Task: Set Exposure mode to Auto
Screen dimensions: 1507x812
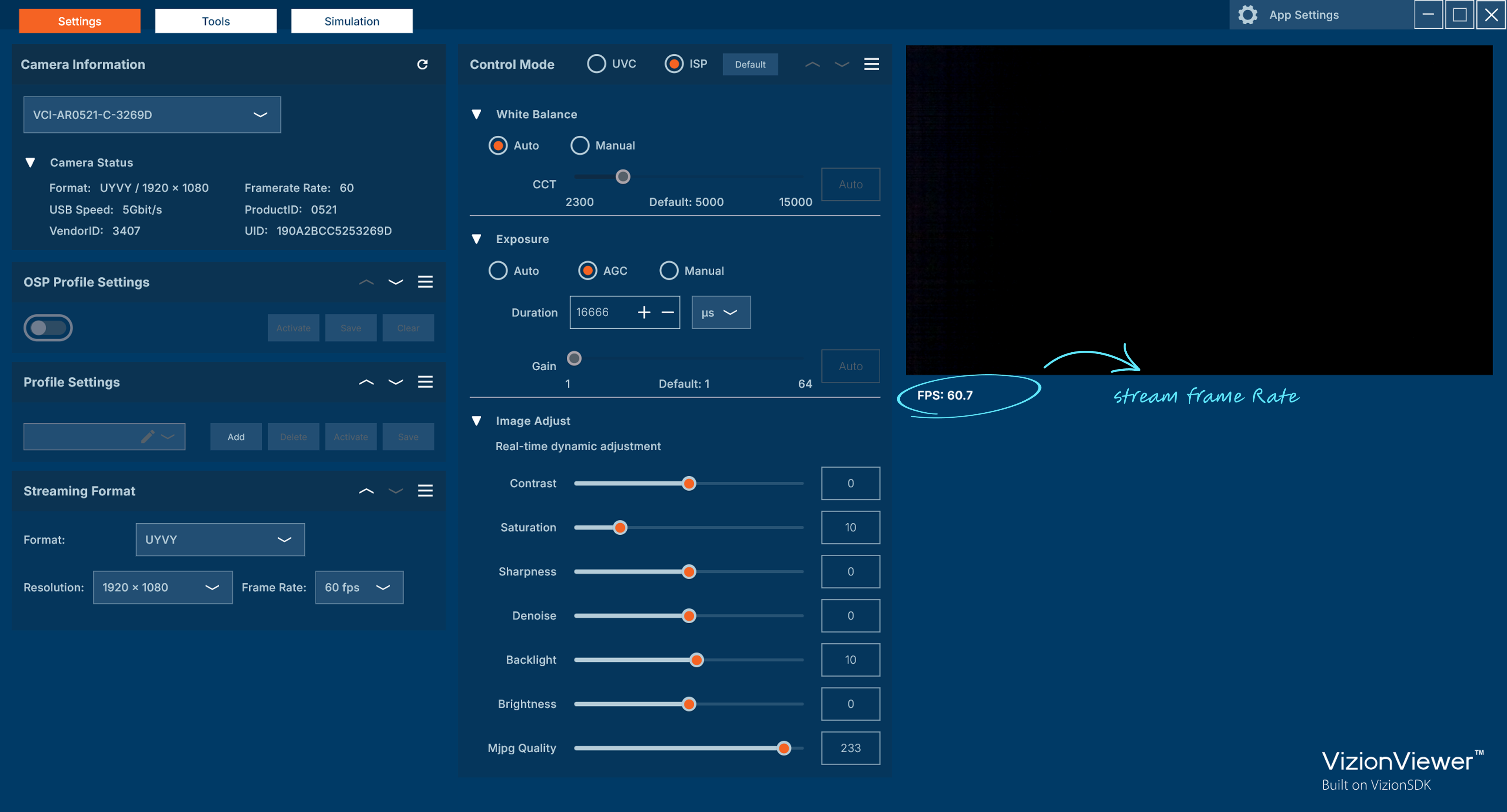Action: coord(498,271)
